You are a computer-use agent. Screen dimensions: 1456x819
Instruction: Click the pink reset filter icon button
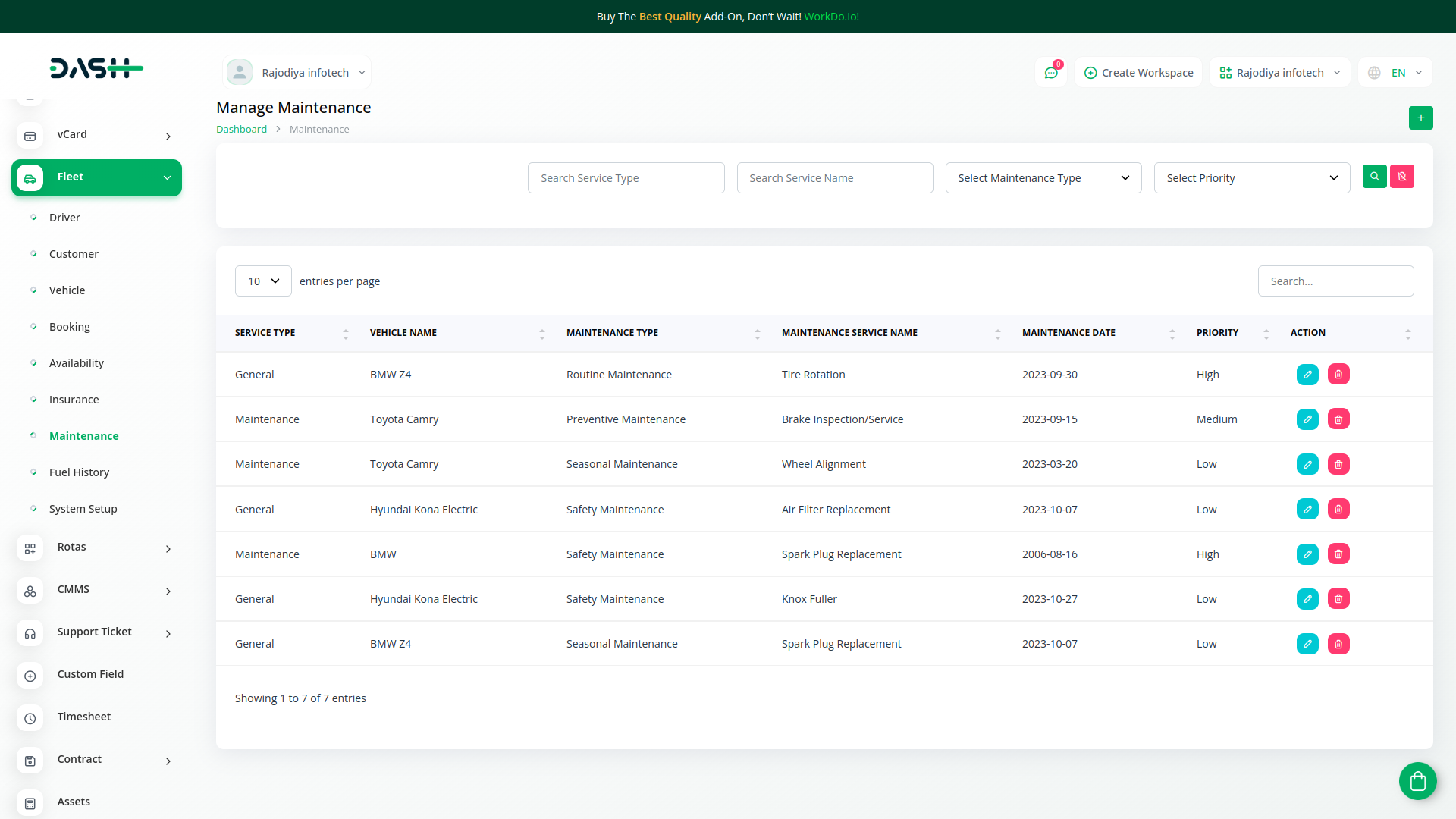(x=1401, y=177)
